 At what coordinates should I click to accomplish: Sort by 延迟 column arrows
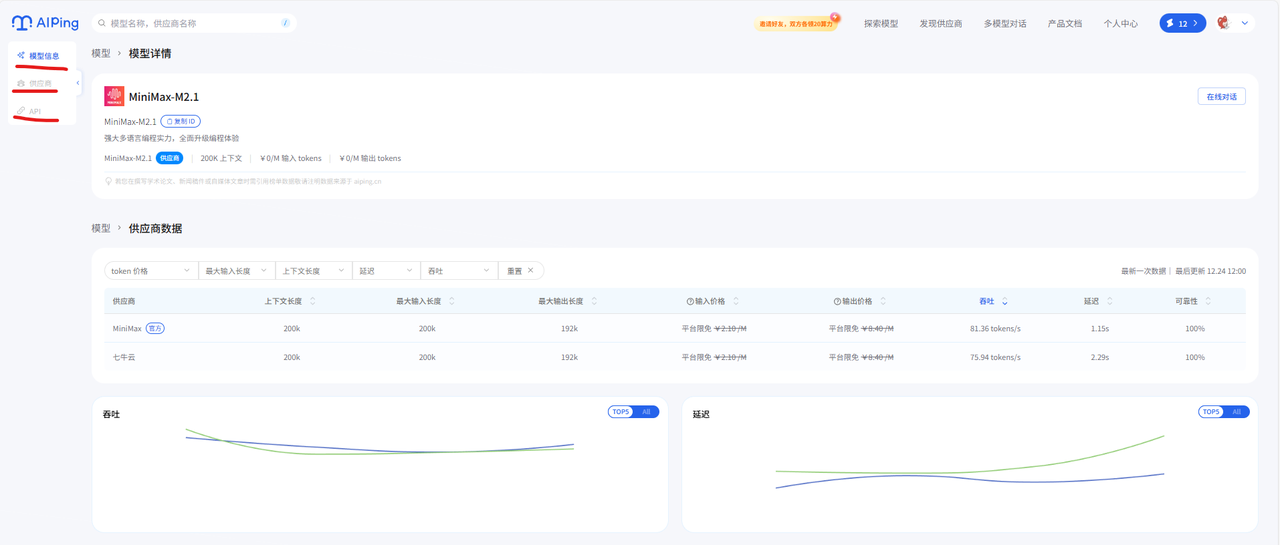[1110, 301]
